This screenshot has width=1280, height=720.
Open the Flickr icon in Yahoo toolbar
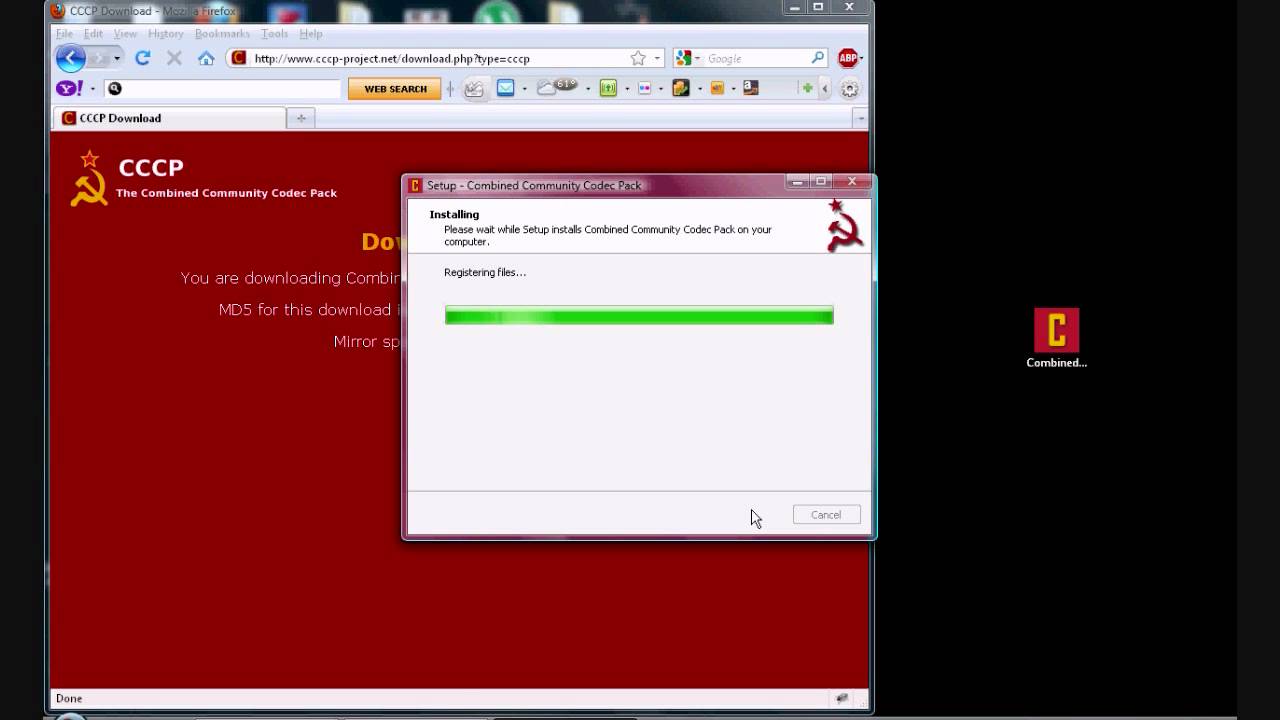[644, 88]
